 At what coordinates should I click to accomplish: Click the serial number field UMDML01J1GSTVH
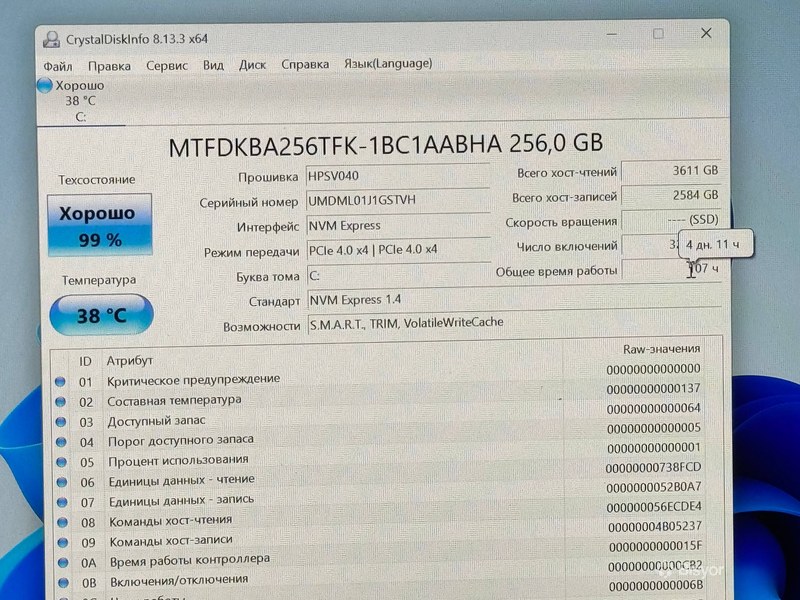pos(398,201)
